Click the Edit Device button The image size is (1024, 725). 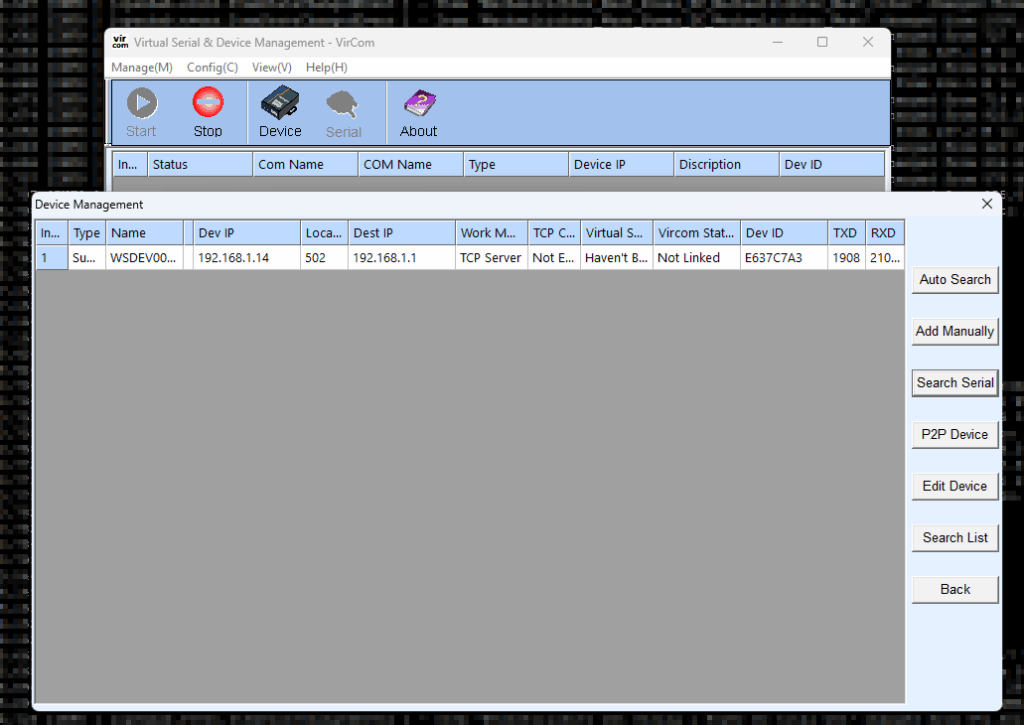[x=955, y=486]
